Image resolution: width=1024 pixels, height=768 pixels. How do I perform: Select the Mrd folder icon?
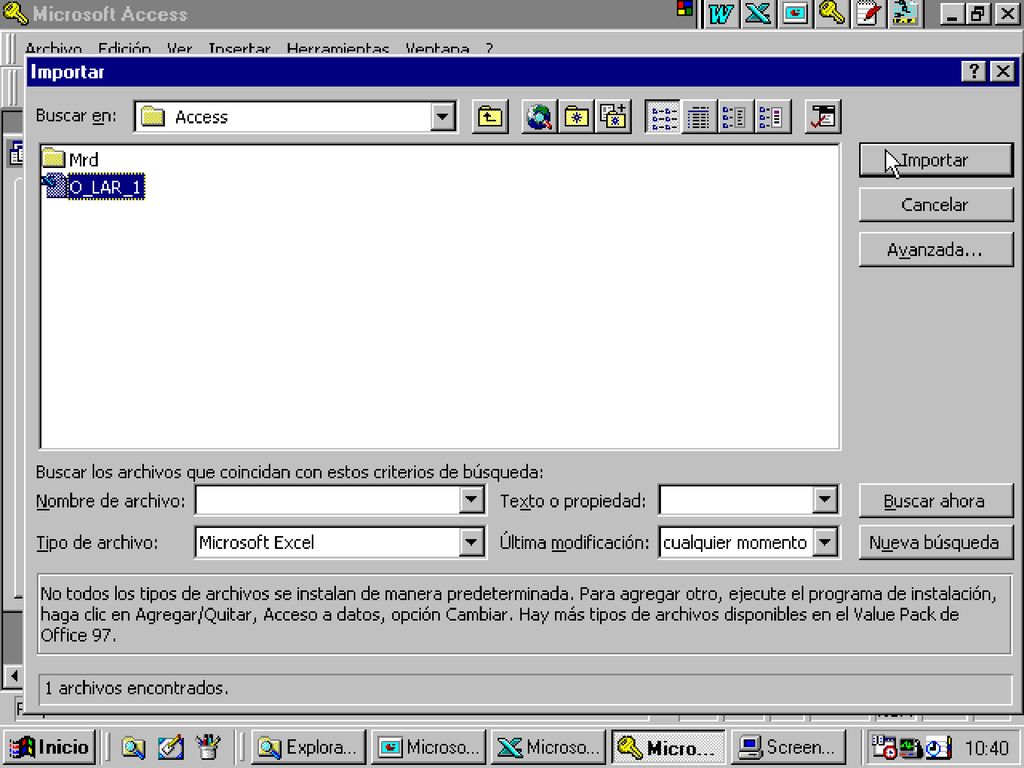coord(54,159)
